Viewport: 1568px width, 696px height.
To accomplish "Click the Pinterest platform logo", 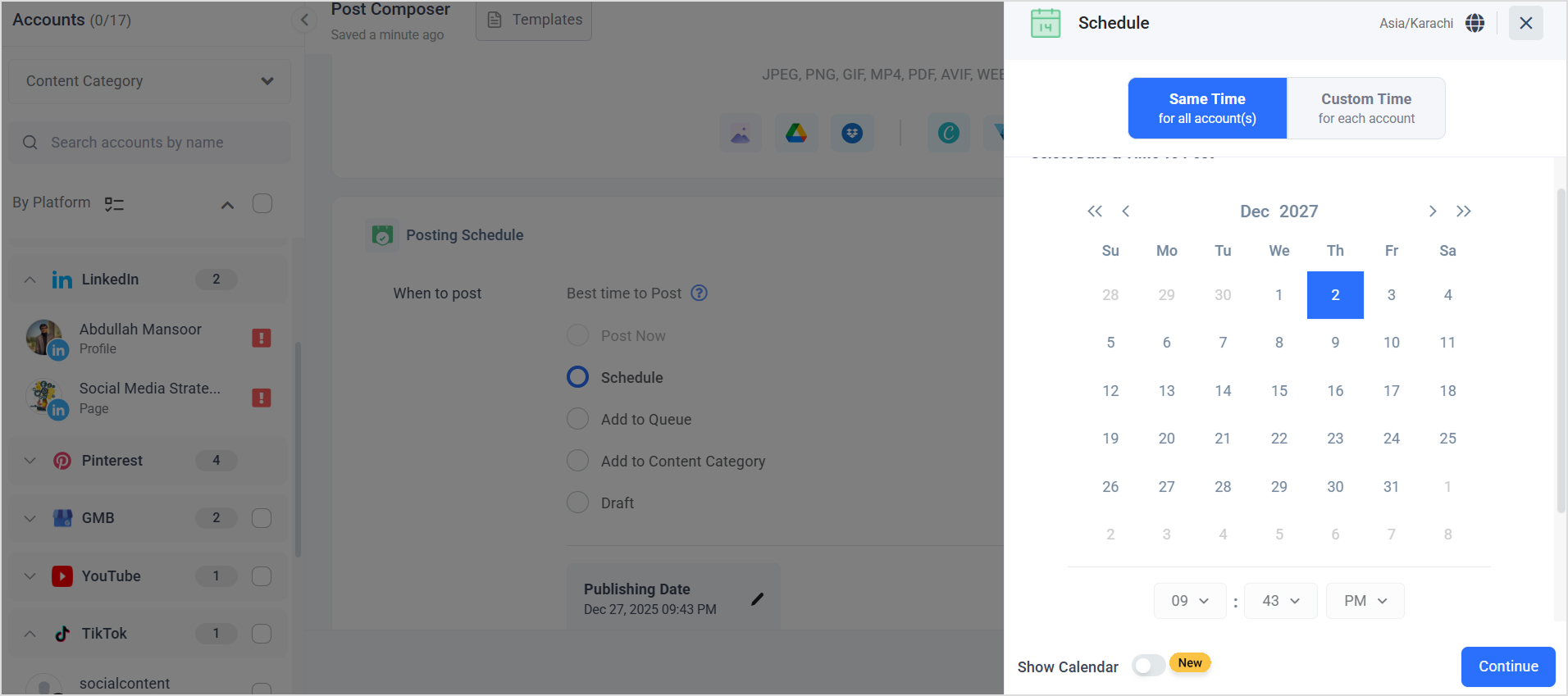I will click(x=62, y=461).
